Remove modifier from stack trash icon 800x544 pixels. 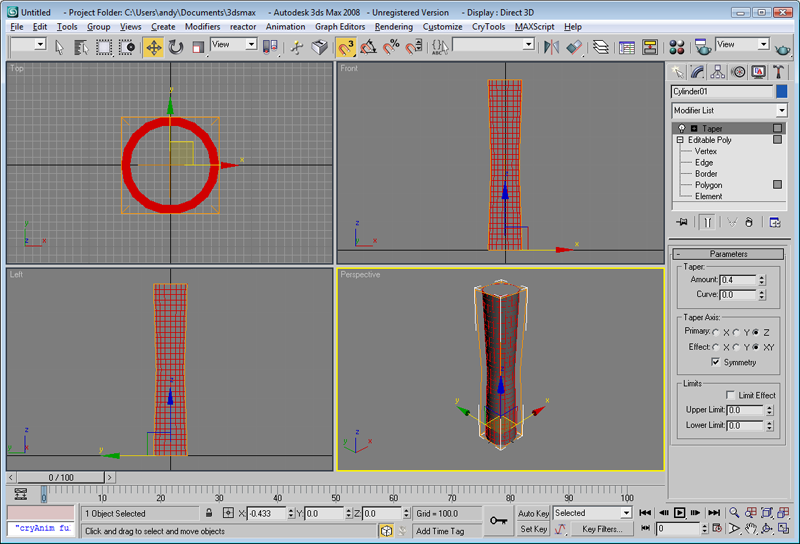click(748, 222)
